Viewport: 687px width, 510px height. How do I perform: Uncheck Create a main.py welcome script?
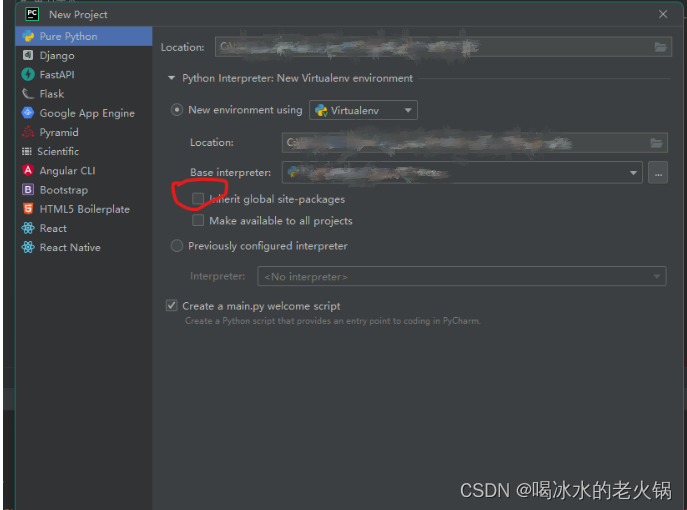[172, 305]
